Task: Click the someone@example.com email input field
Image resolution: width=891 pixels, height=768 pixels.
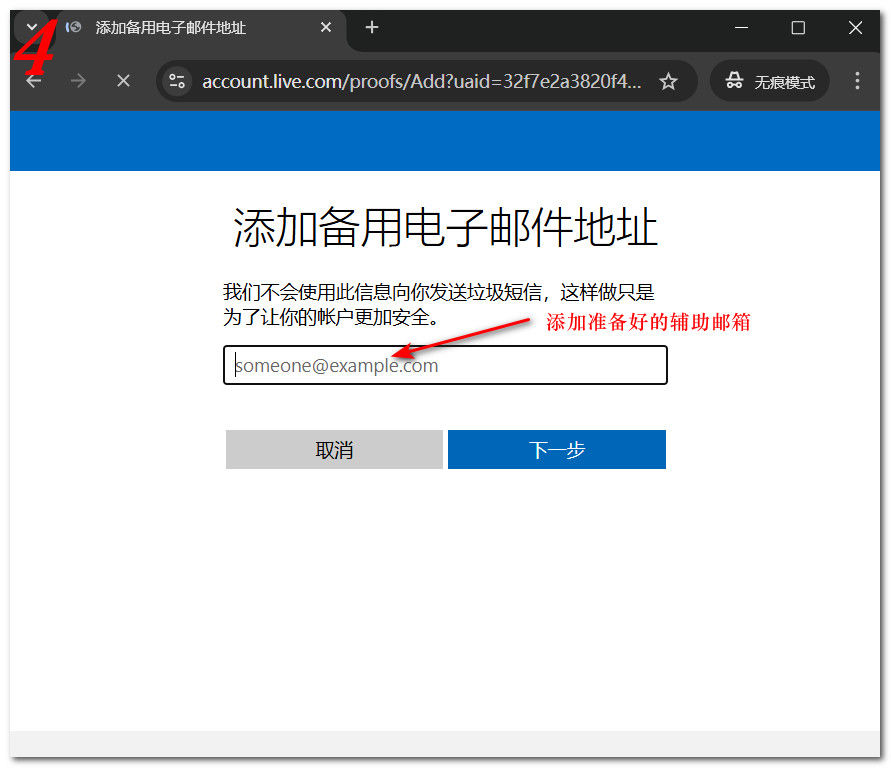Action: pyautogui.click(x=445, y=365)
